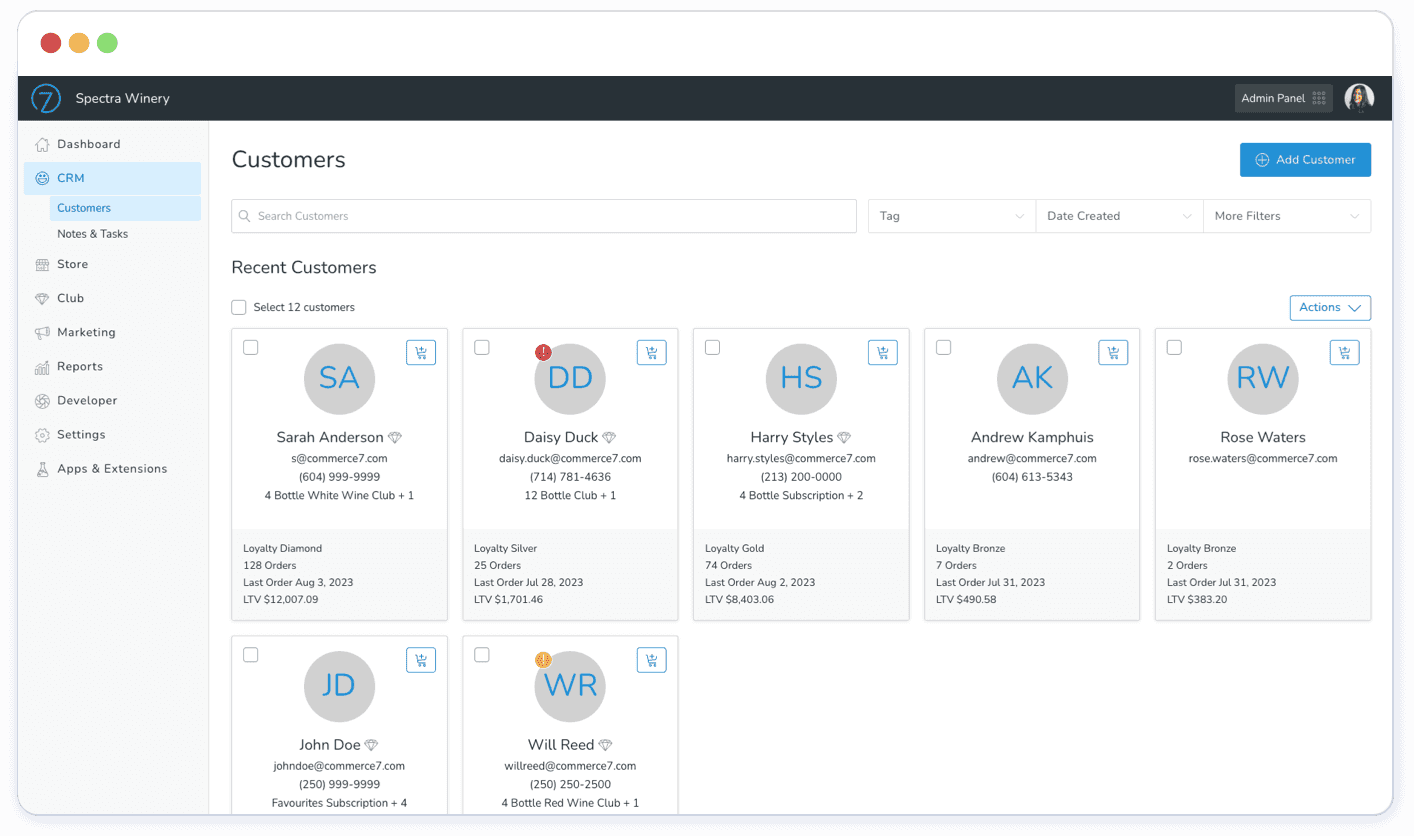Click the Search Customers input field
The width and height of the screenshot is (1414, 836).
pos(544,216)
